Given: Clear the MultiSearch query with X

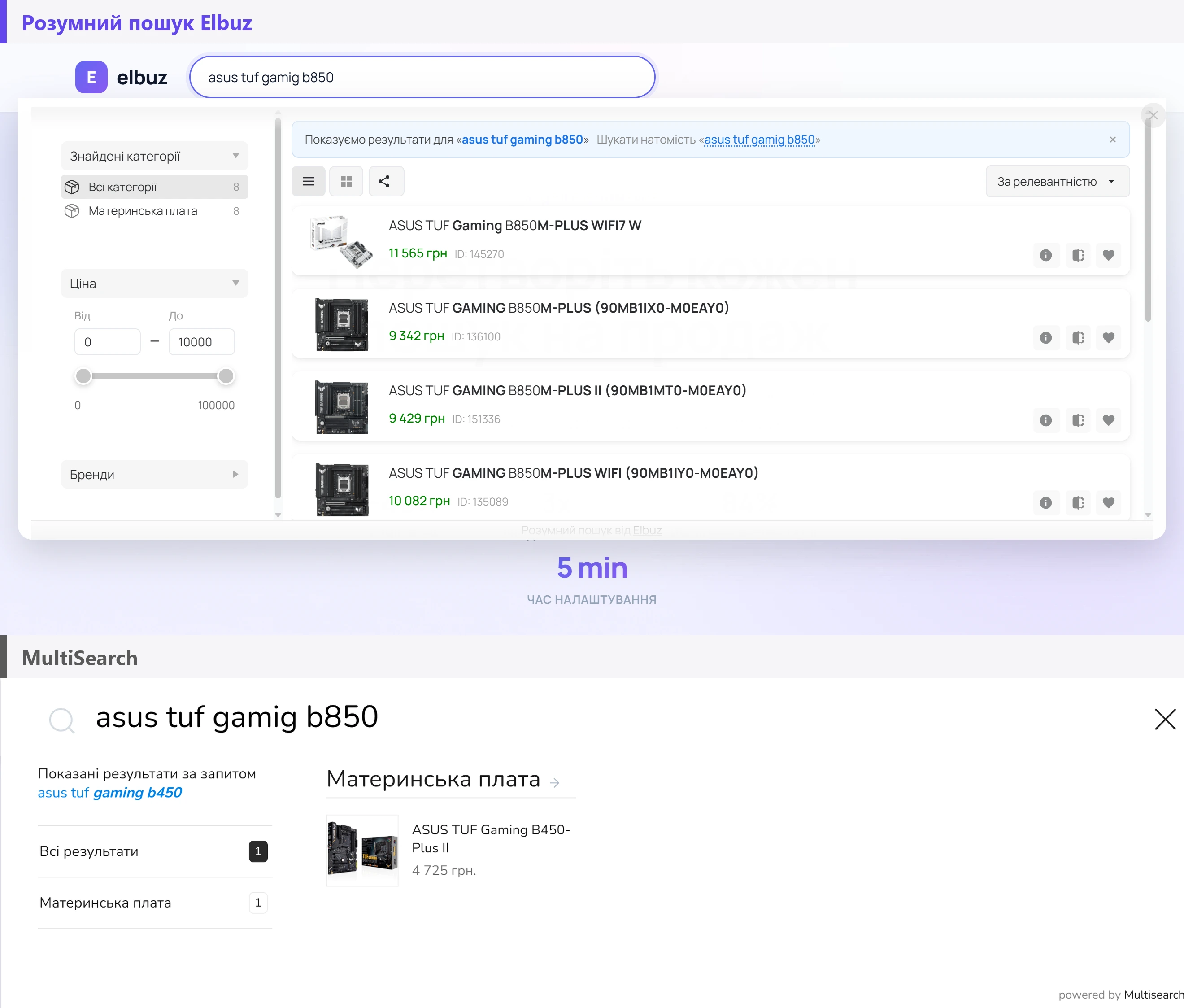Looking at the screenshot, I should click(x=1165, y=719).
